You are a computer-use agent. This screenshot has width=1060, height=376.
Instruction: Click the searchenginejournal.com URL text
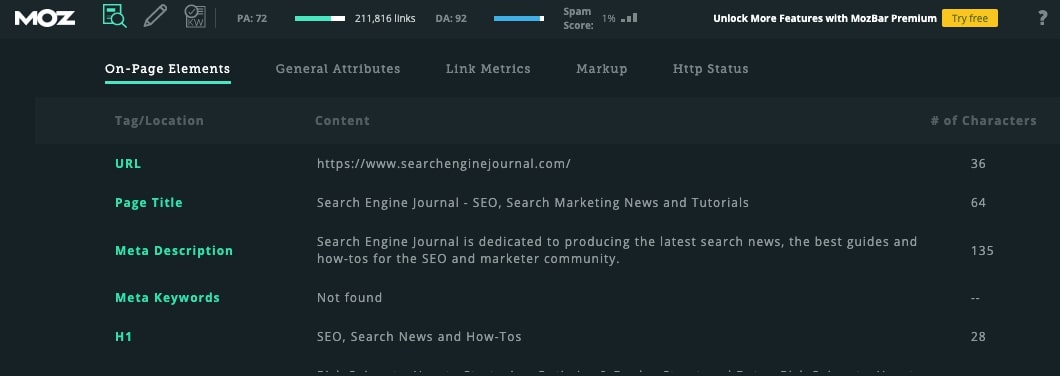coord(444,164)
